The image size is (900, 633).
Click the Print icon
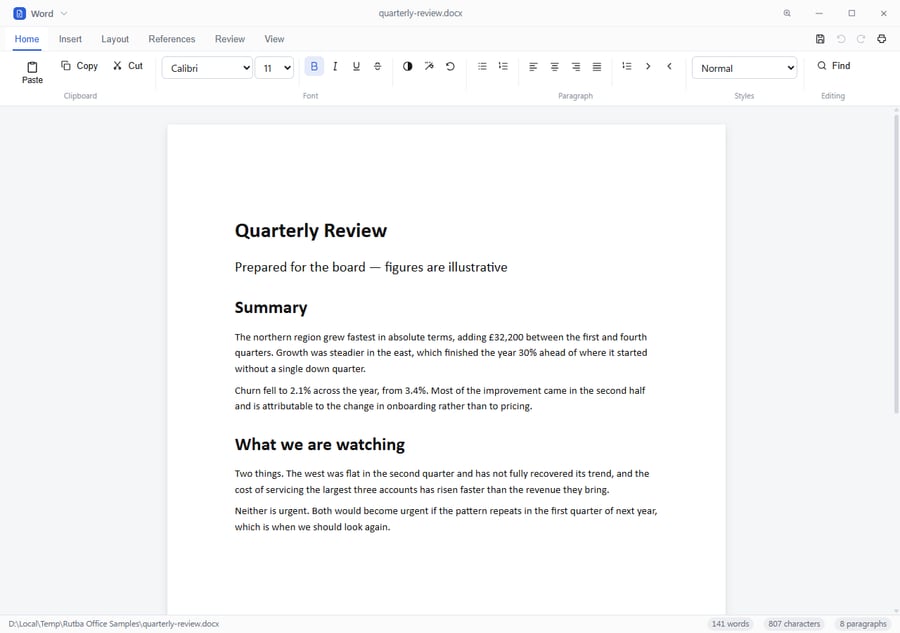(882, 39)
